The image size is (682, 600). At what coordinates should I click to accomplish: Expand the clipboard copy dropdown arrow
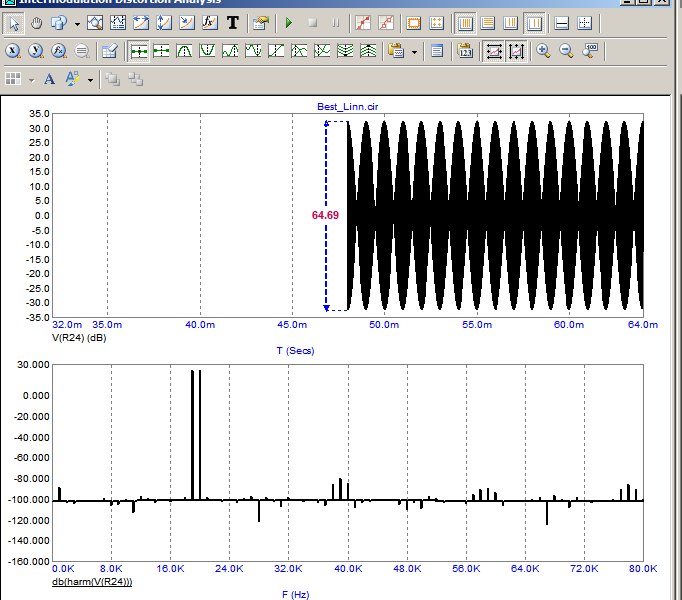click(414, 52)
